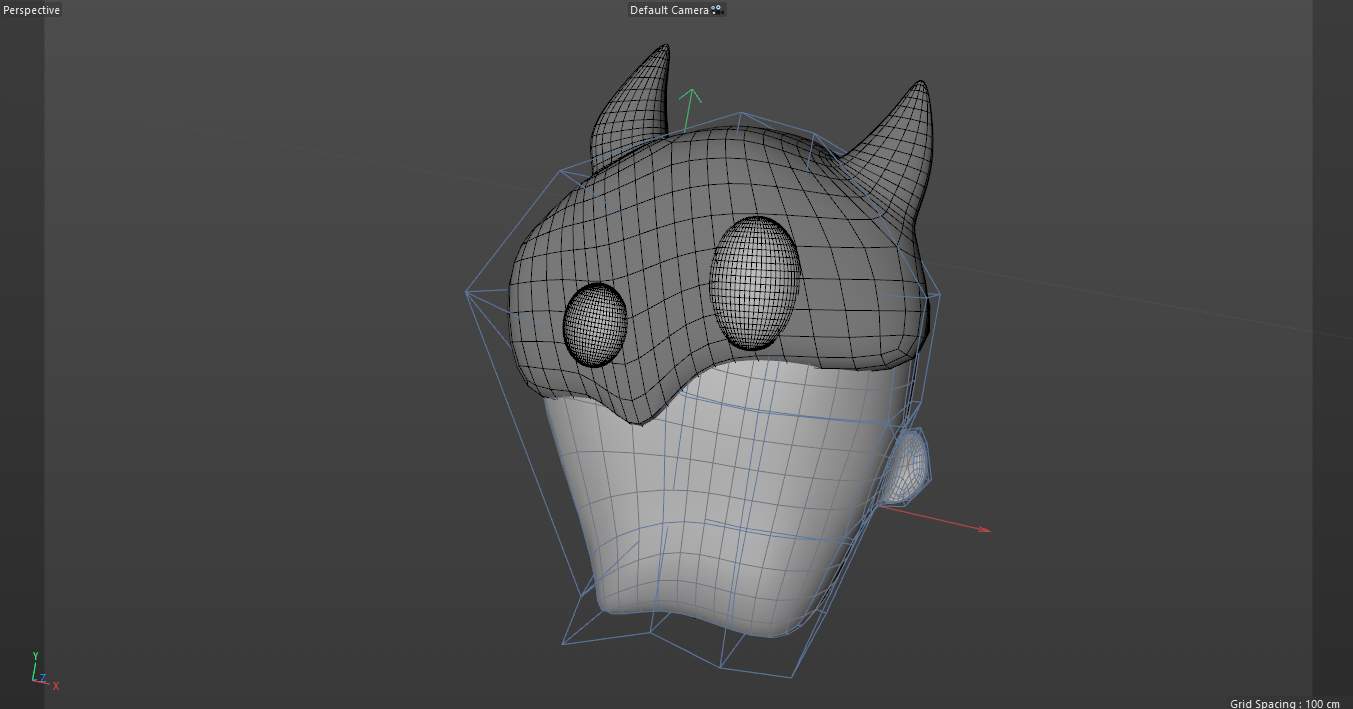Select the smaller left eye sphere
Screen dimensions: 1353x709
(x=595, y=324)
